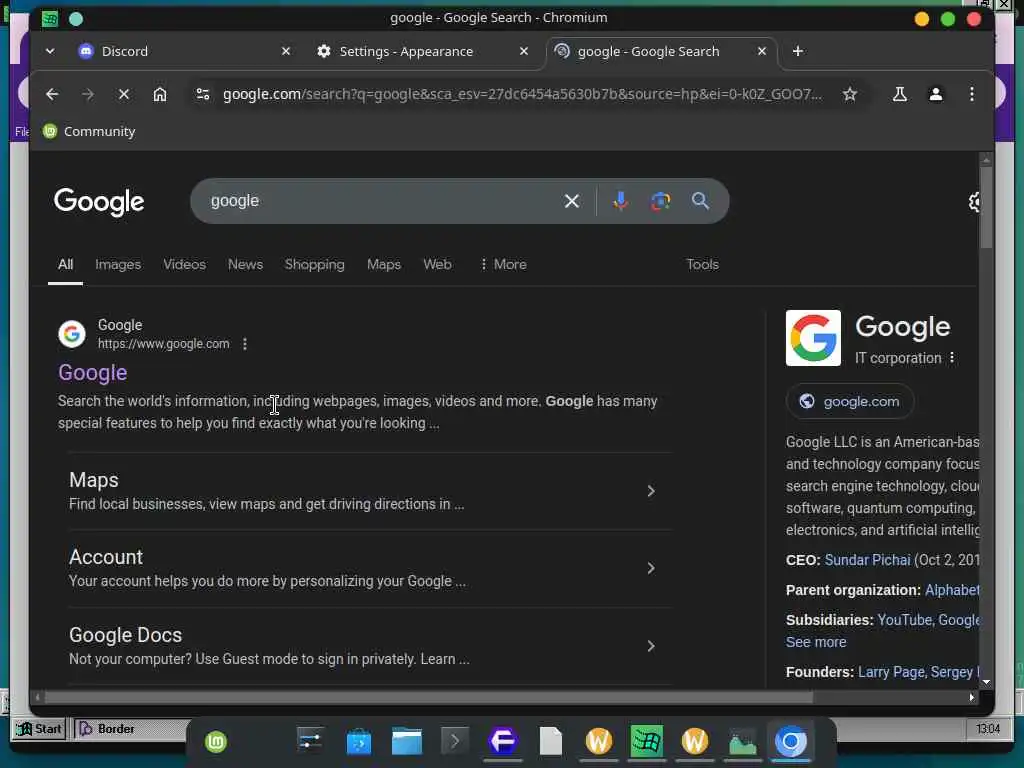This screenshot has height=768, width=1024.
Task: Open search Tools options
Action: click(x=702, y=264)
